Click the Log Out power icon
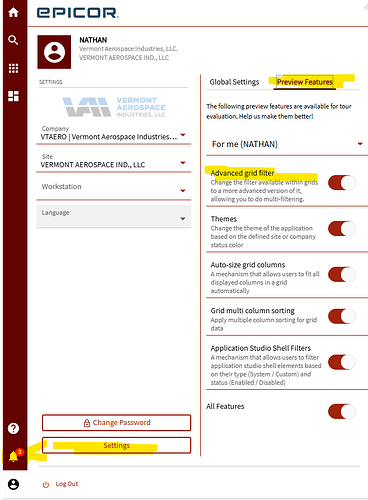Viewport: 368px width, 500px height. [46, 484]
